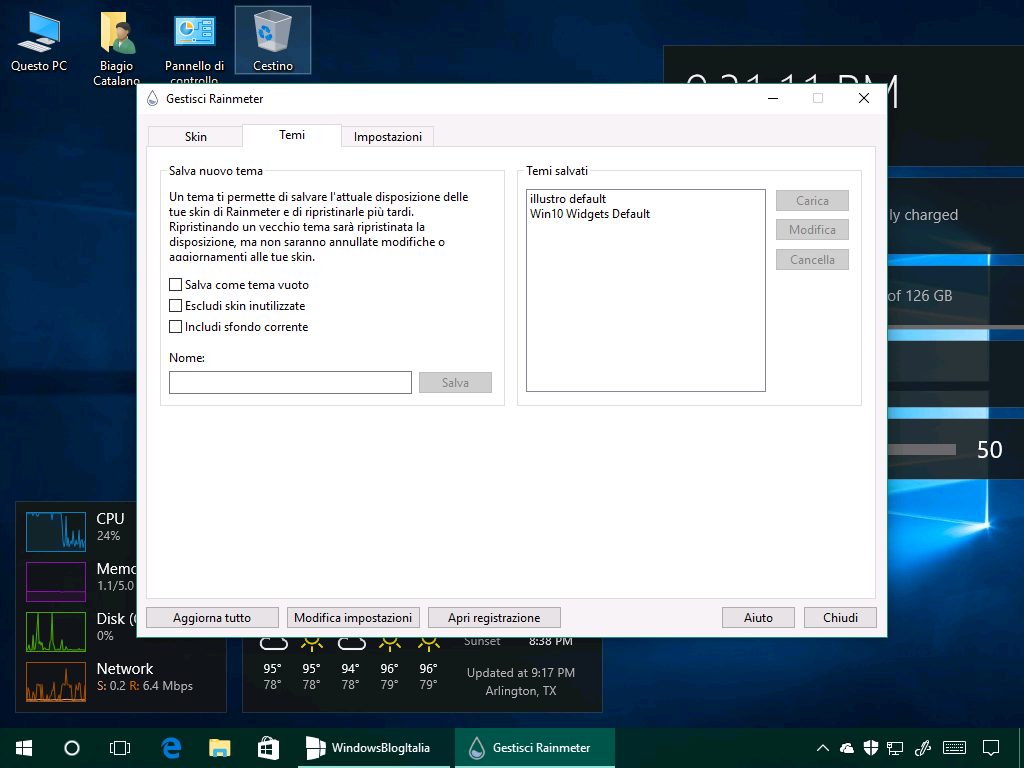Open Windows Ink pen tray icon
This screenshot has height=768, width=1024.
[923, 748]
